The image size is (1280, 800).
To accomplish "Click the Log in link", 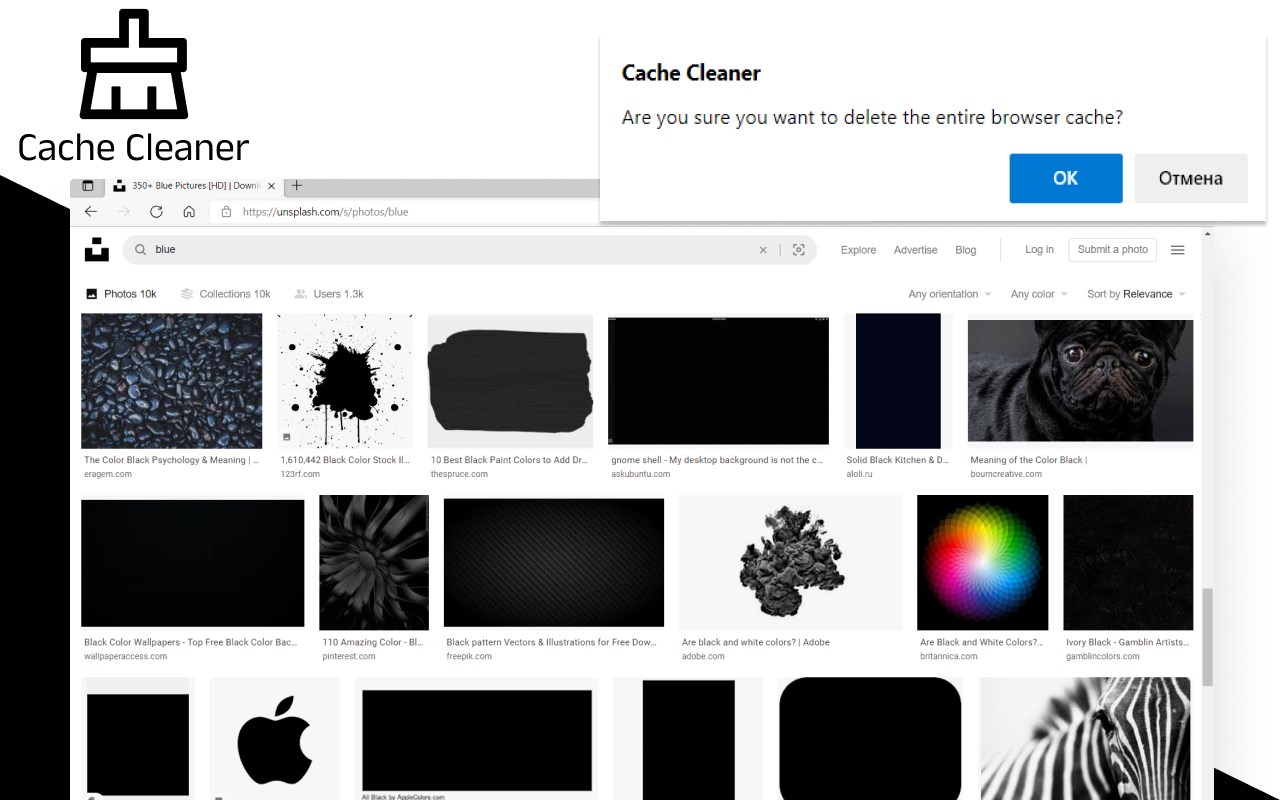I will pos(1039,250).
